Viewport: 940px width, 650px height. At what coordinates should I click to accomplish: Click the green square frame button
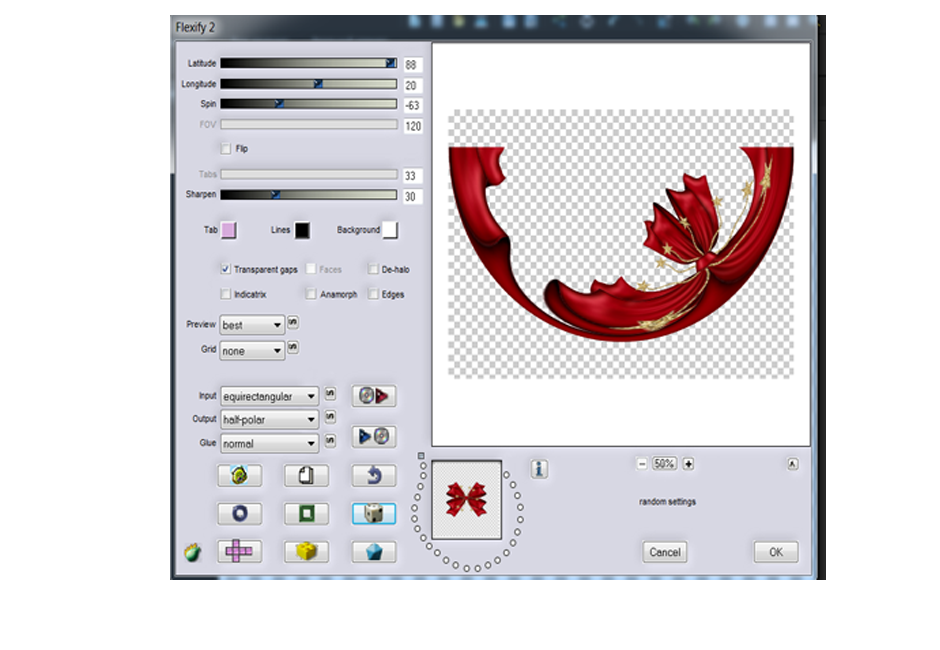306,514
